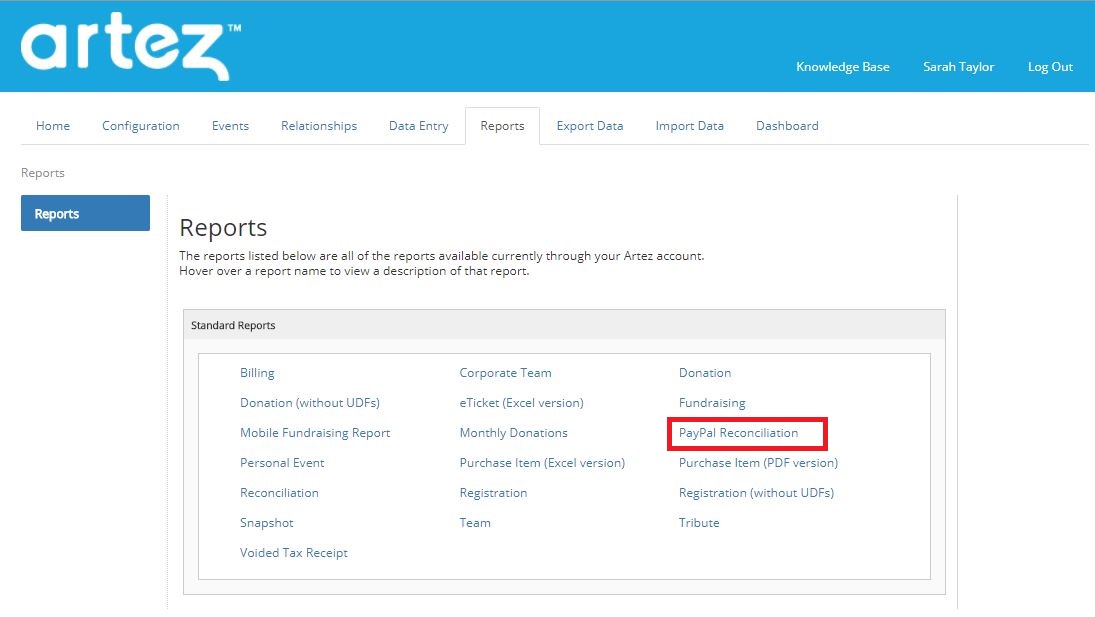Screen dimensions: 1095x617
Task: Open the Relationships tab
Action: [318, 126]
